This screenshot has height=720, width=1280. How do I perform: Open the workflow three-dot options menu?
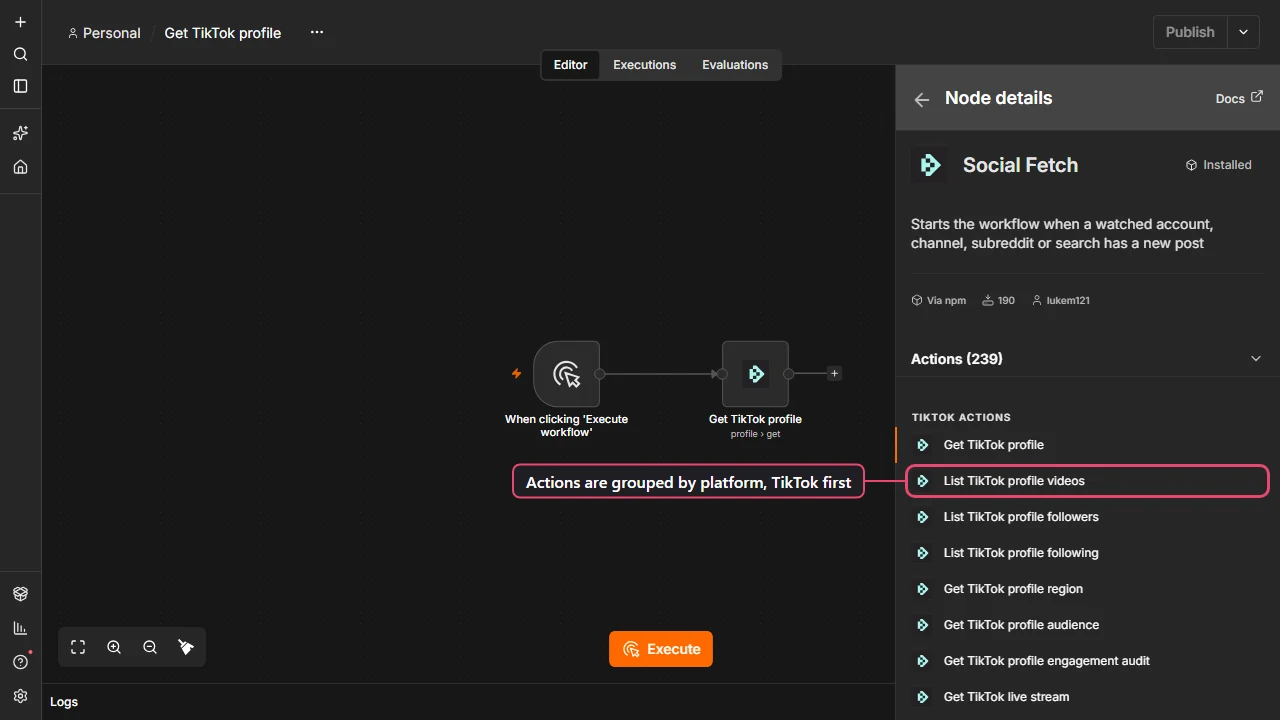[x=317, y=32]
